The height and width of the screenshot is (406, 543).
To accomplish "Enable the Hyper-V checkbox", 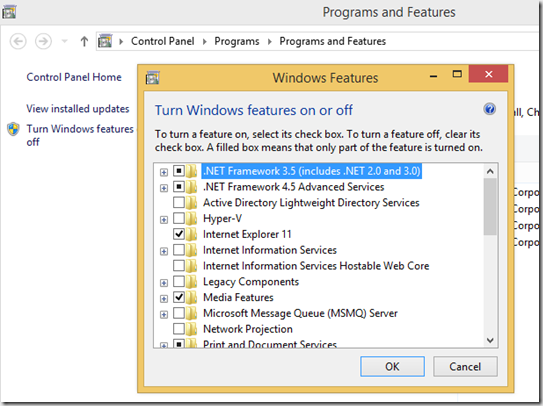I will pyautogui.click(x=179, y=218).
